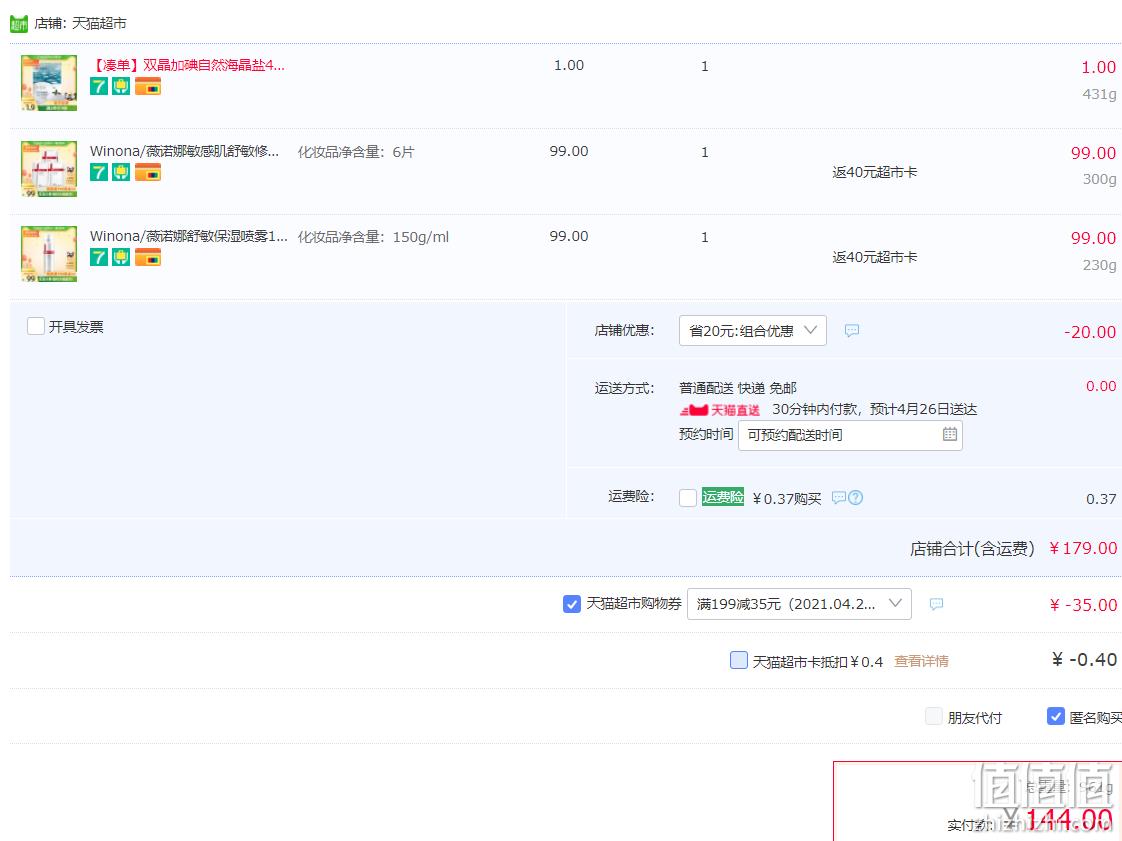Click the green 天猫超市 store icon
The image size is (1122, 841).
click(x=19, y=24)
